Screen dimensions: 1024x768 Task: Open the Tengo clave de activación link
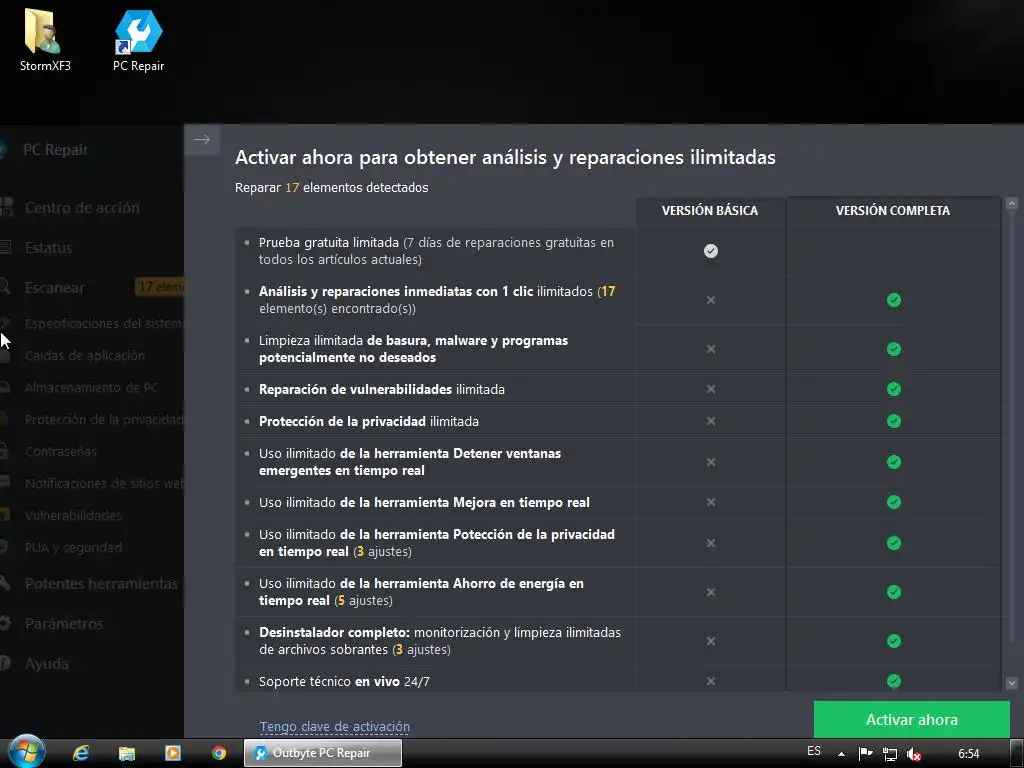point(334,726)
